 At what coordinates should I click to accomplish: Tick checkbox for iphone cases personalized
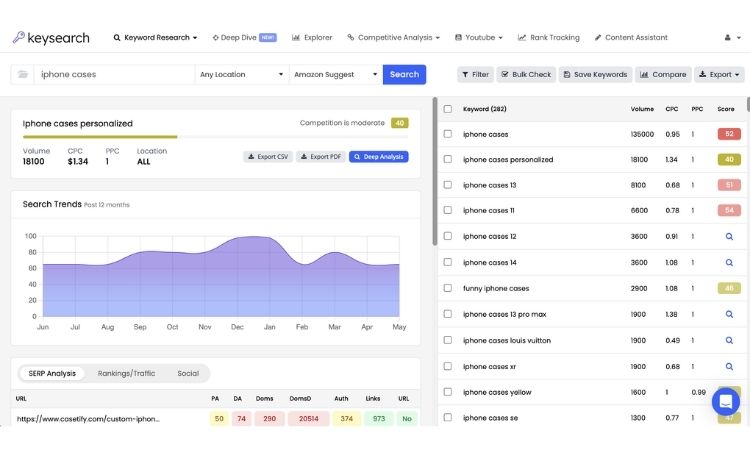(x=448, y=159)
